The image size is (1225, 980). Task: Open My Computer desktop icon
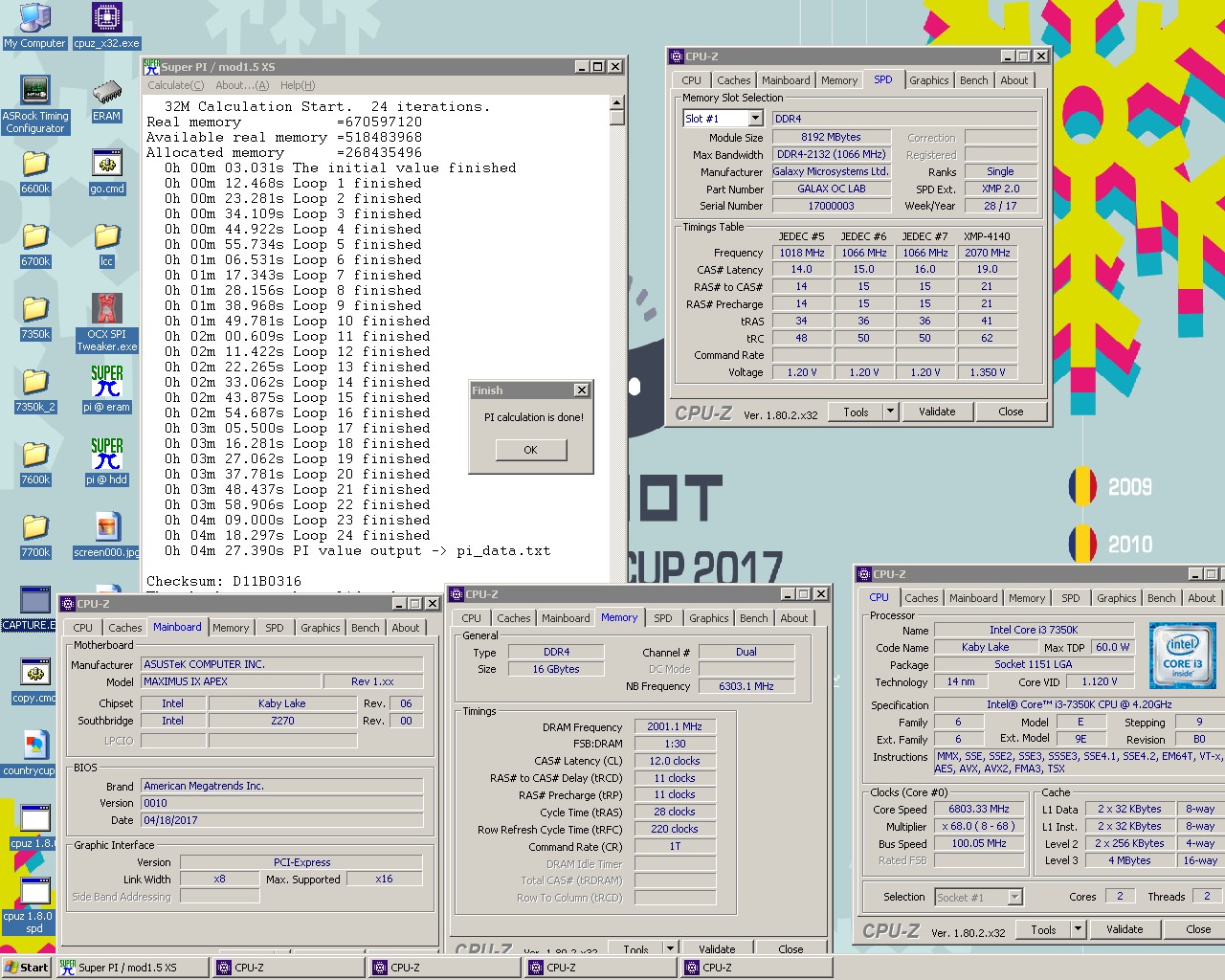click(x=34, y=26)
